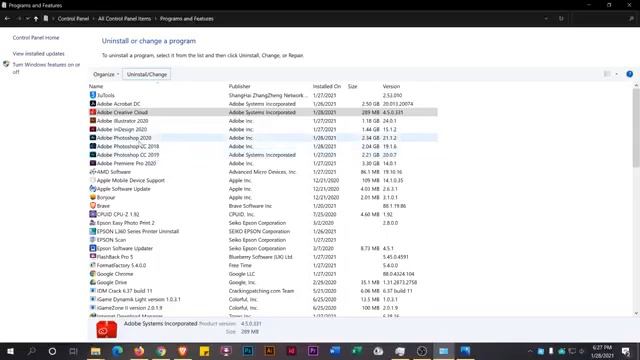Refresh the Programs and Features list
This screenshot has height=360, width=640.
[561, 18]
